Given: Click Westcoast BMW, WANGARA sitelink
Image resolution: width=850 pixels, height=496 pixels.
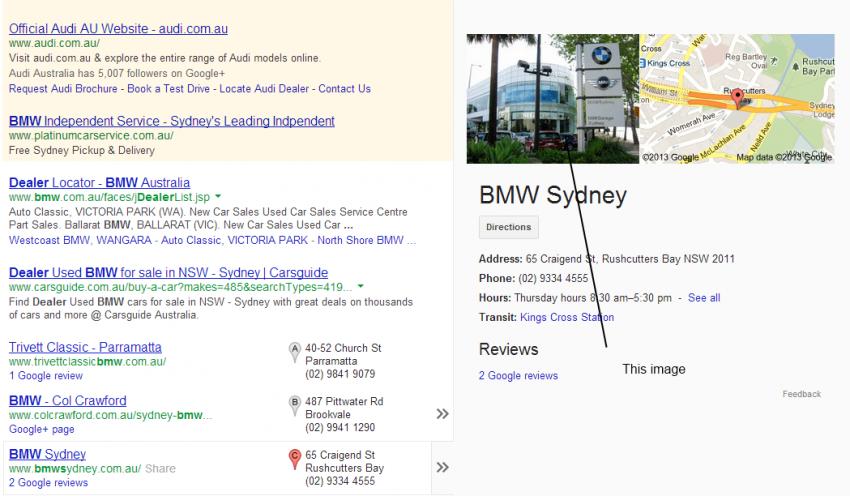Looking at the screenshot, I should pos(80,240).
